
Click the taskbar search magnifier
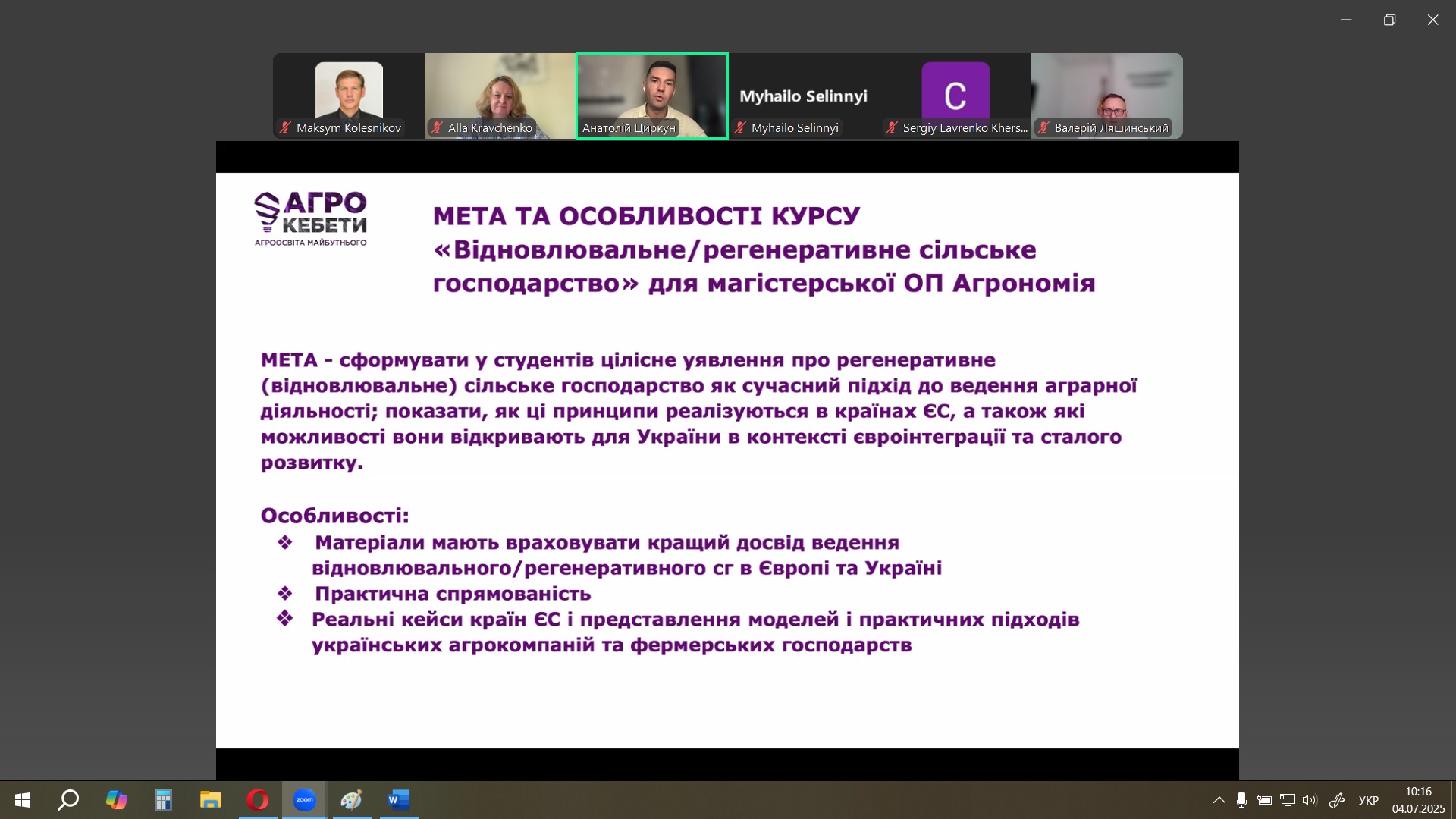pos(69,800)
